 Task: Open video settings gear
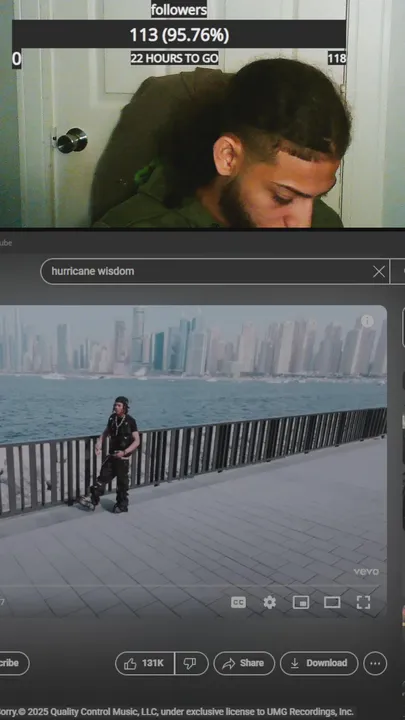coord(270,602)
